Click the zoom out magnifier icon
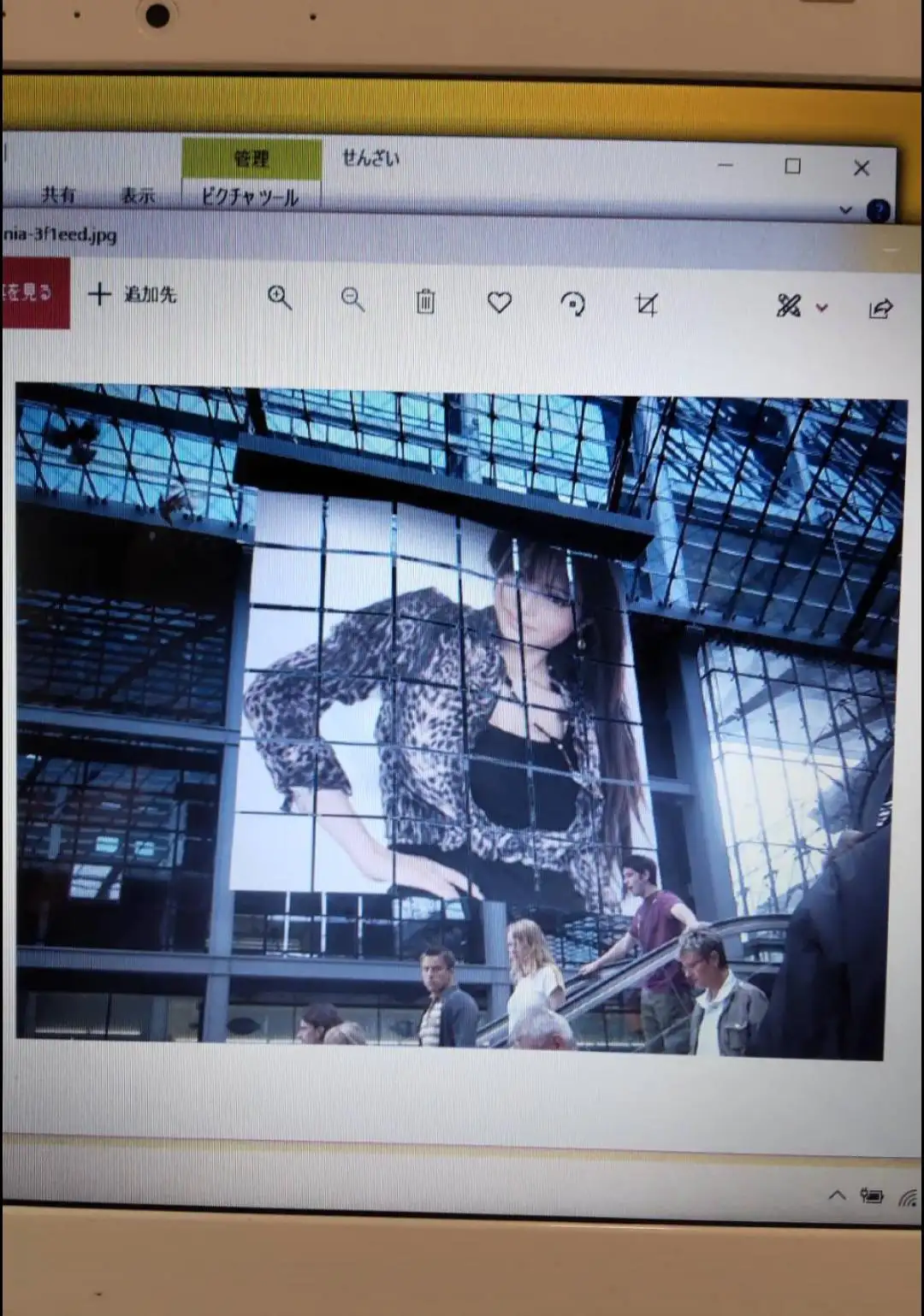Viewport: 924px width, 1316px height. coord(352,299)
